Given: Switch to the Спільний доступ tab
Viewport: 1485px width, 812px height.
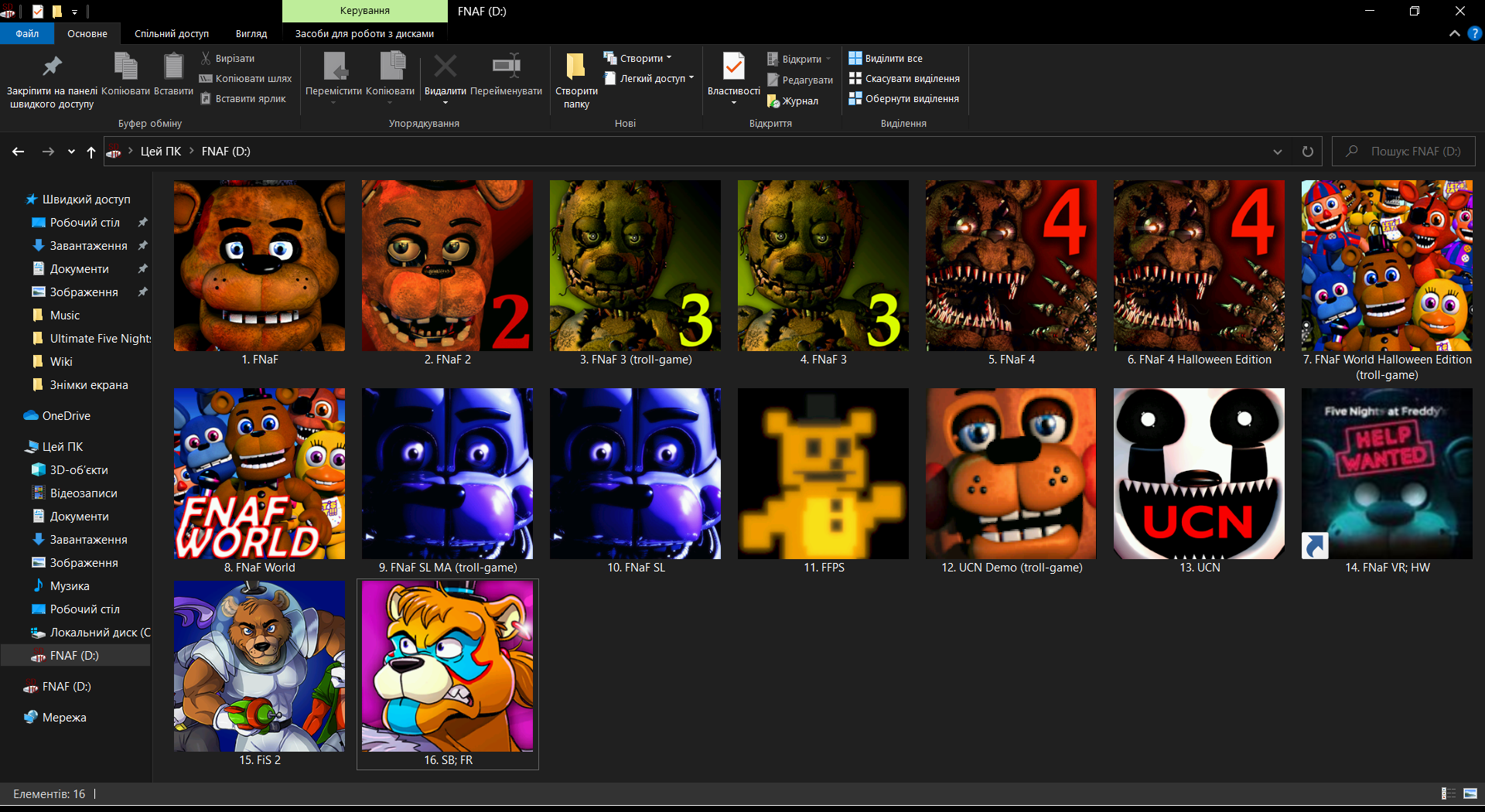Looking at the screenshot, I should tap(172, 33).
